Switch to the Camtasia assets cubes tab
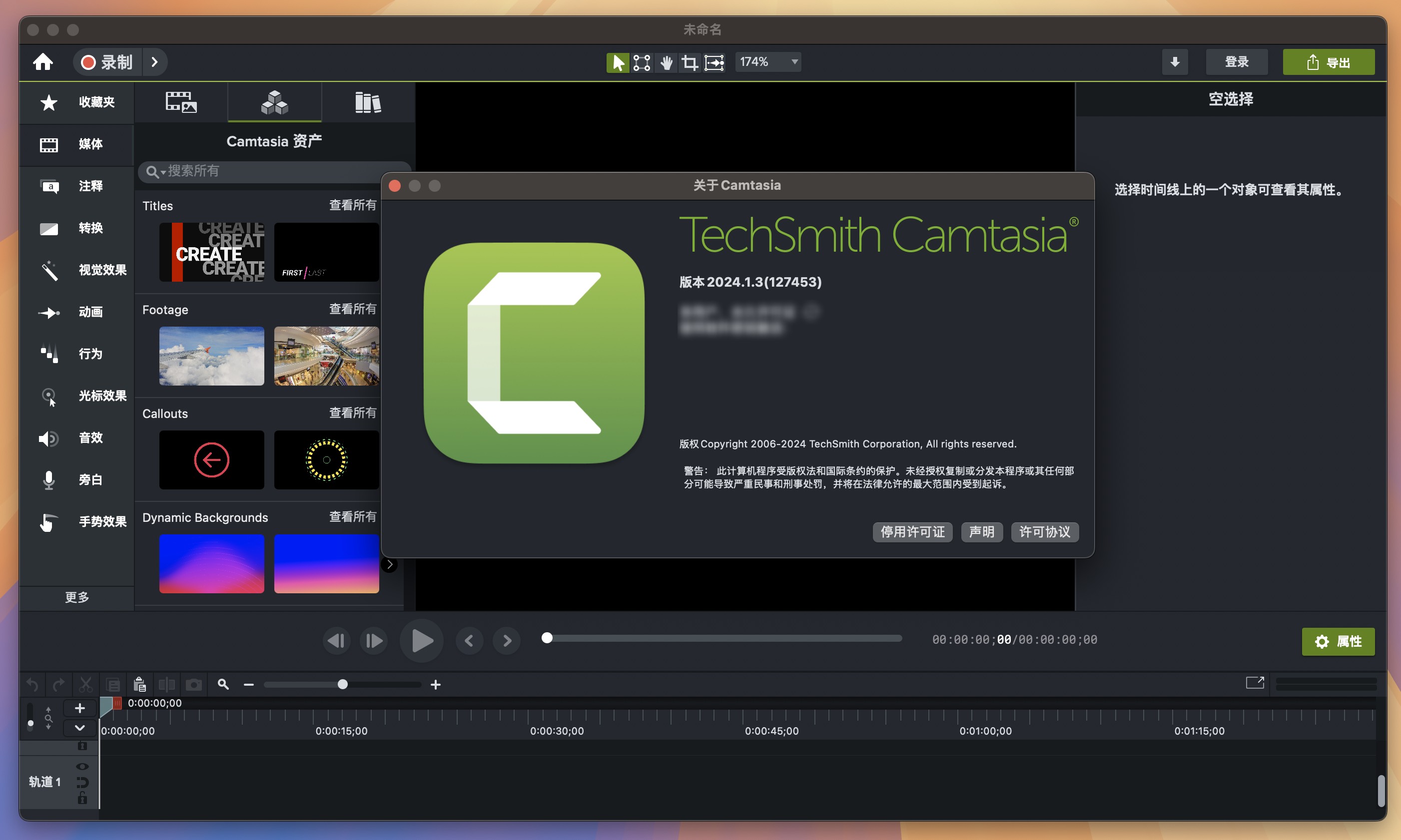Image resolution: width=1401 pixels, height=840 pixels. (x=275, y=102)
